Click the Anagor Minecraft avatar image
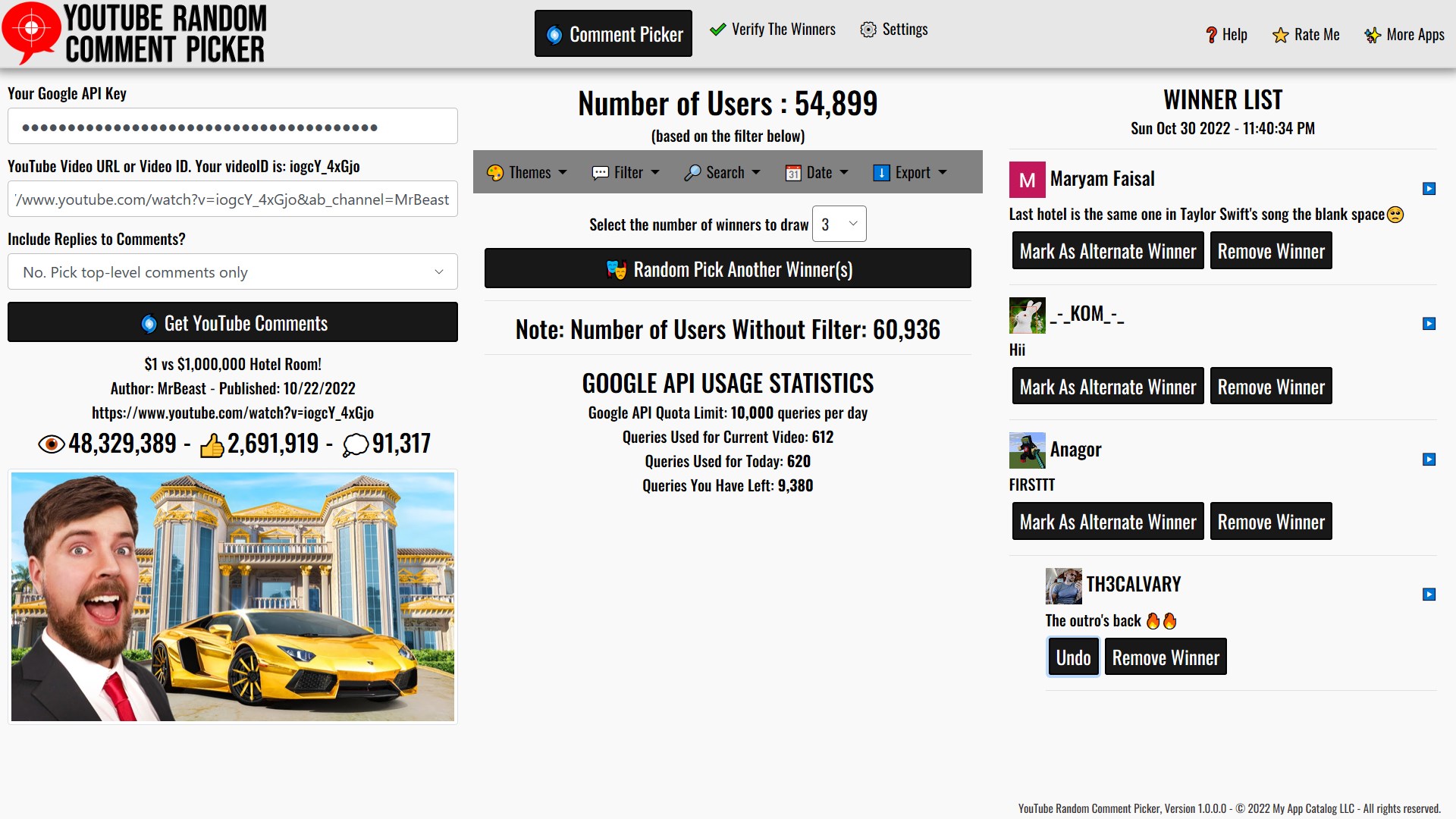This screenshot has width=1456, height=819. [1027, 450]
